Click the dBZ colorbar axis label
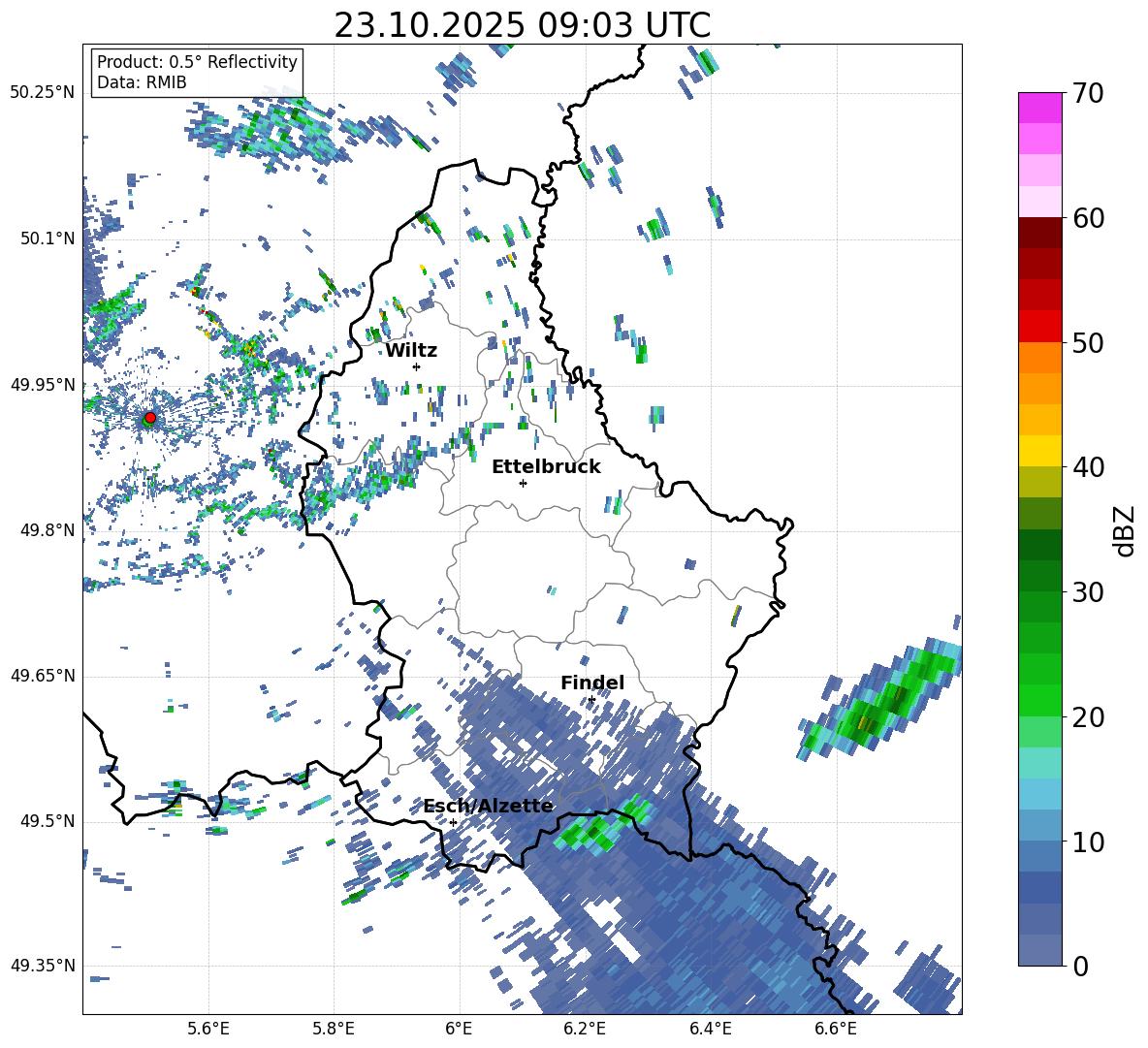This screenshot has width=1148, height=1048. (x=1126, y=530)
